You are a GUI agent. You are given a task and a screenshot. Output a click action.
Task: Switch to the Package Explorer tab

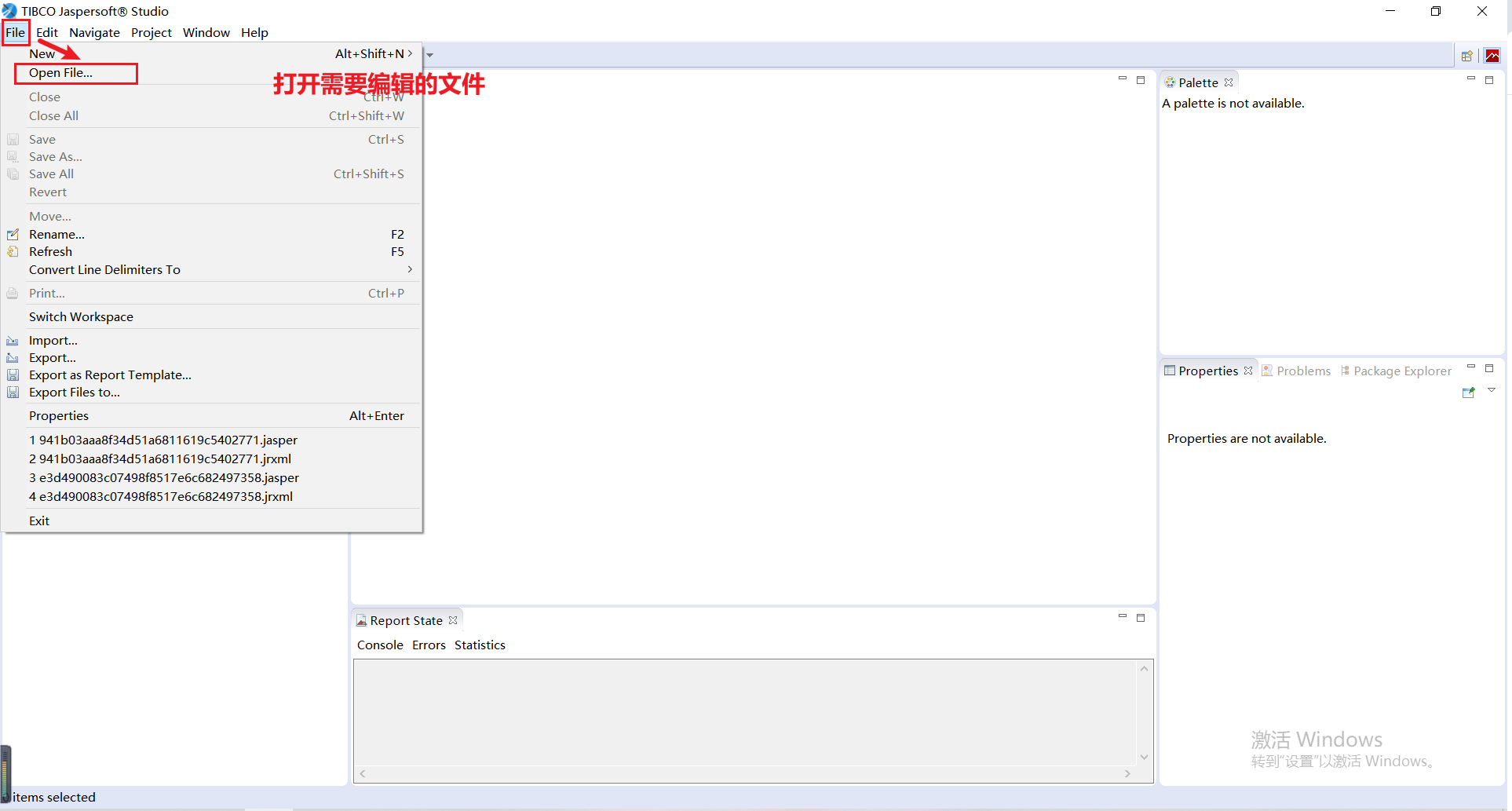coord(1396,371)
